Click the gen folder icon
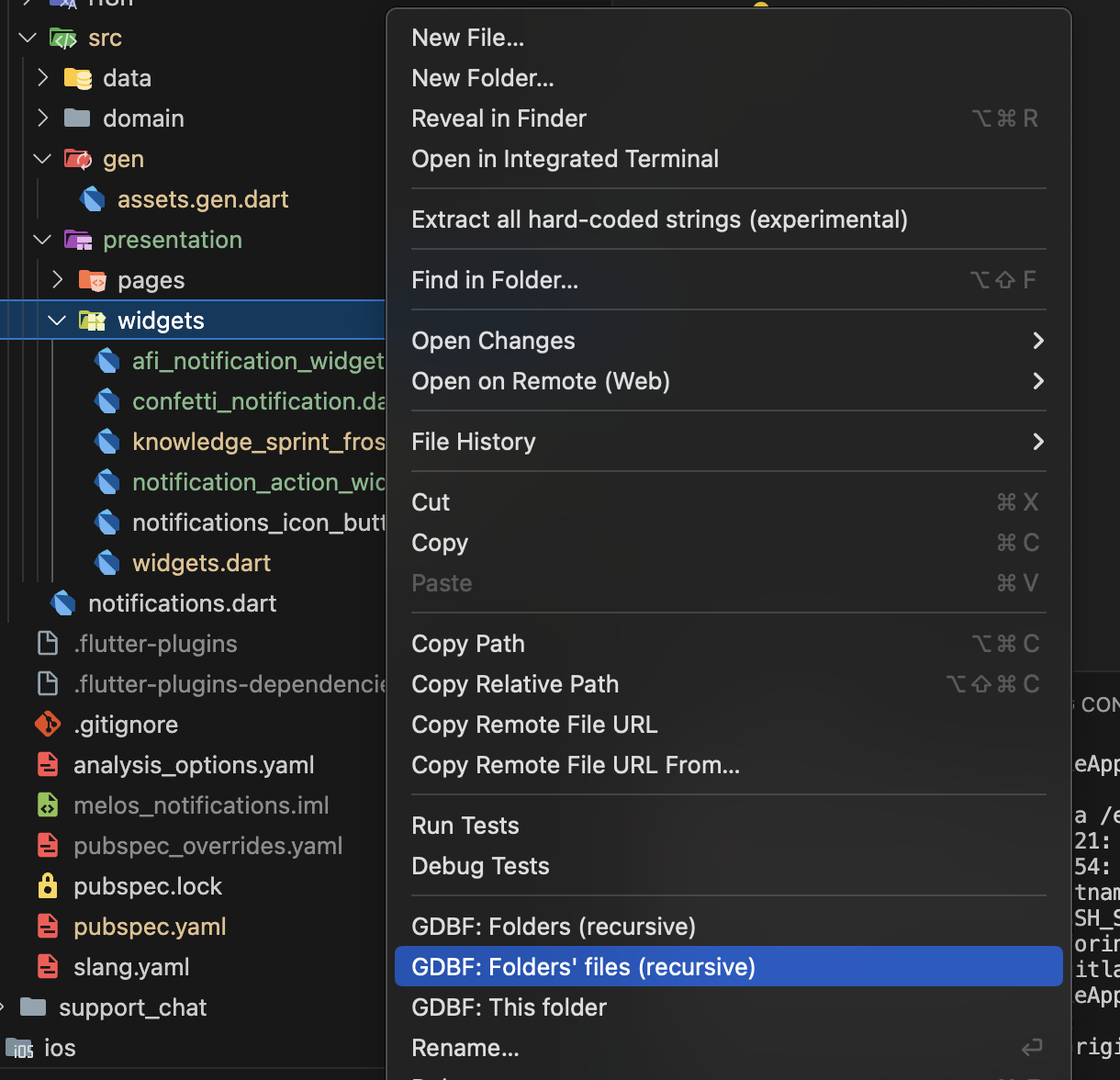The height and width of the screenshot is (1080, 1120). tap(77, 159)
